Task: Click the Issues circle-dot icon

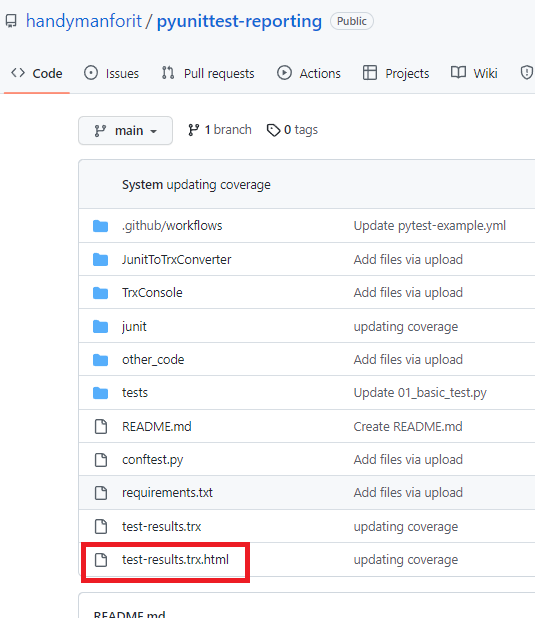Action: pos(91,73)
